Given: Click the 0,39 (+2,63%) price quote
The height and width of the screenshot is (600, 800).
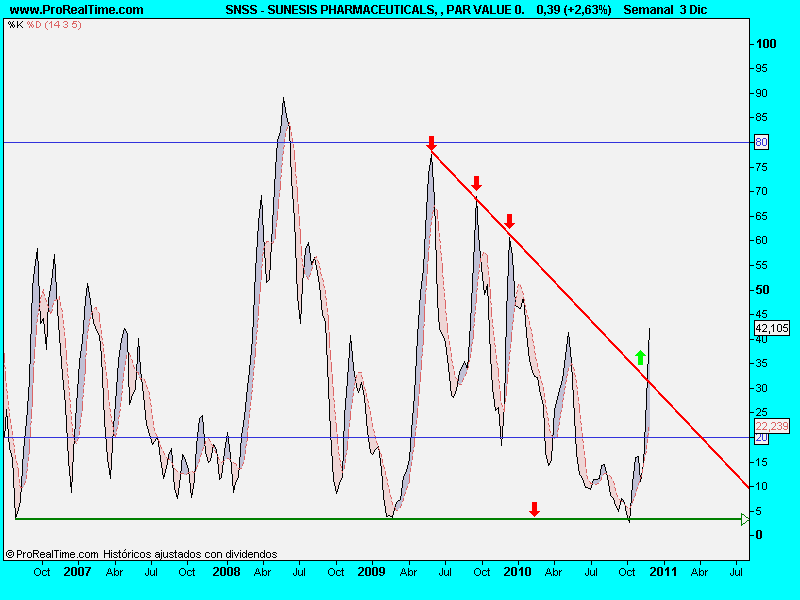Looking at the screenshot, I should pyautogui.click(x=574, y=10).
